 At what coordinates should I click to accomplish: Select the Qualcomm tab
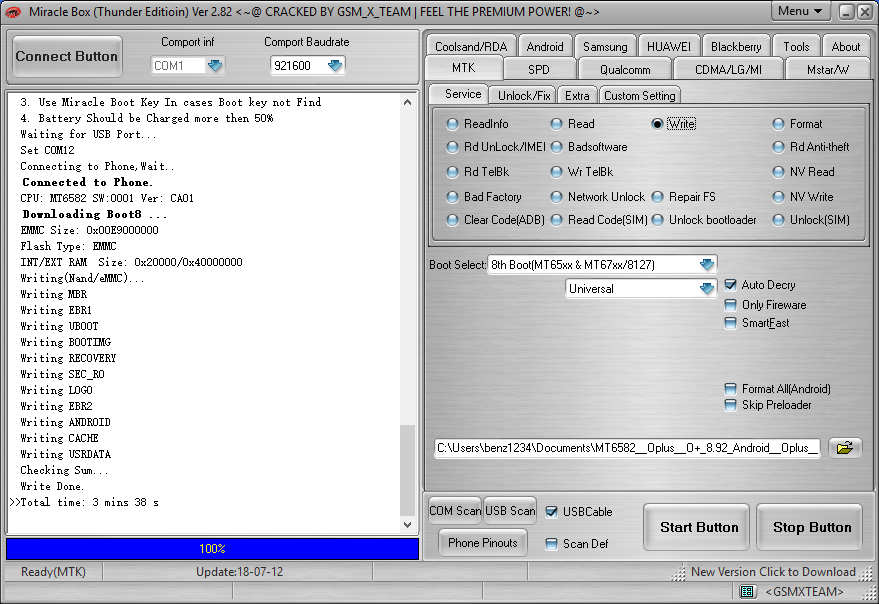[x=625, y=70]
